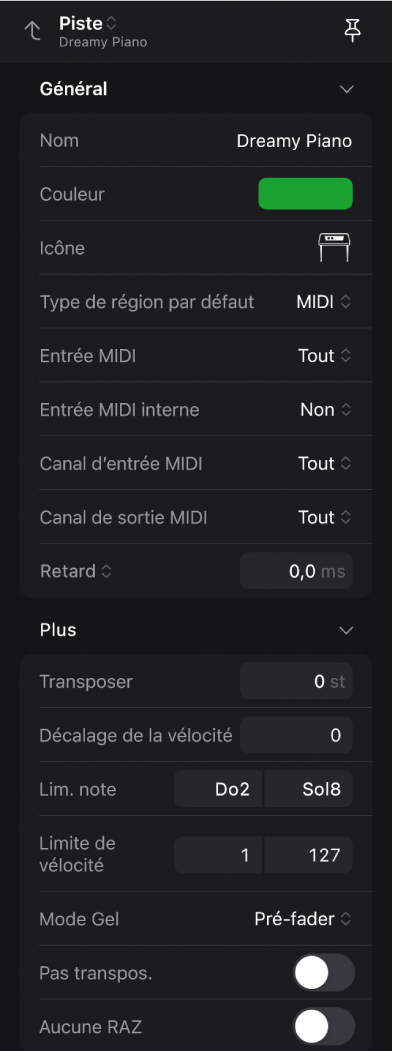The width and height of the screenshot is (394, 1051).
Task: Collapse the Général section chevron
Action: pos(346,89)
